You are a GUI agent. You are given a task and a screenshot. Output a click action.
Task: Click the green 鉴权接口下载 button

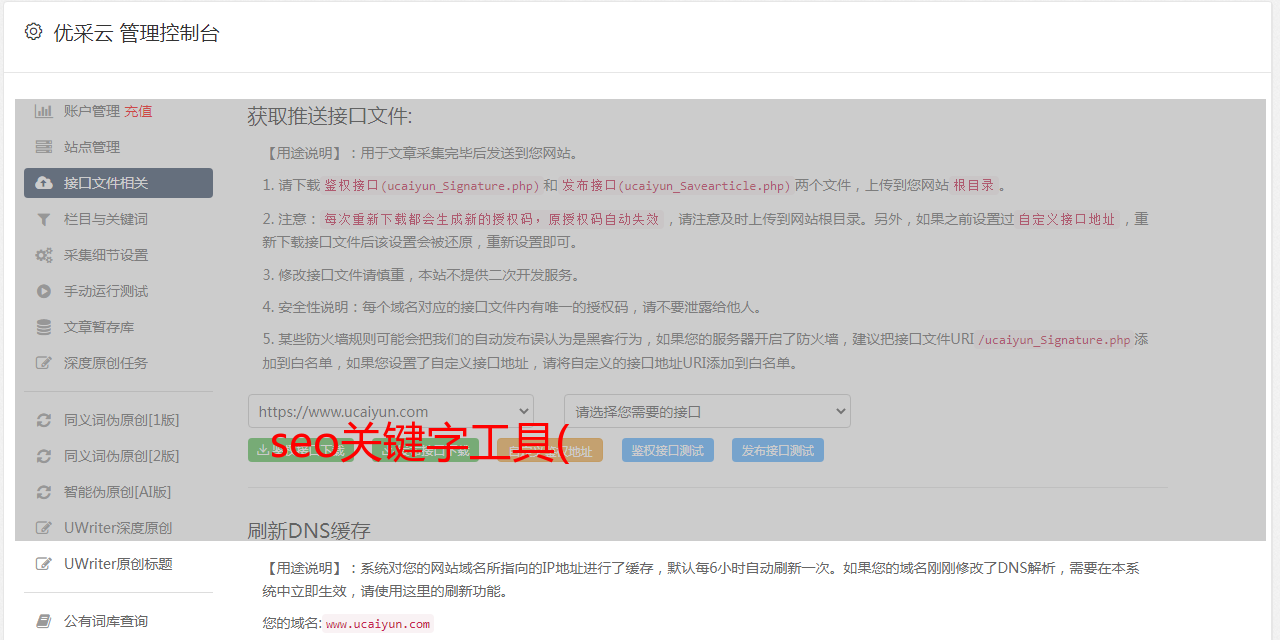click(x=301, y=450)
